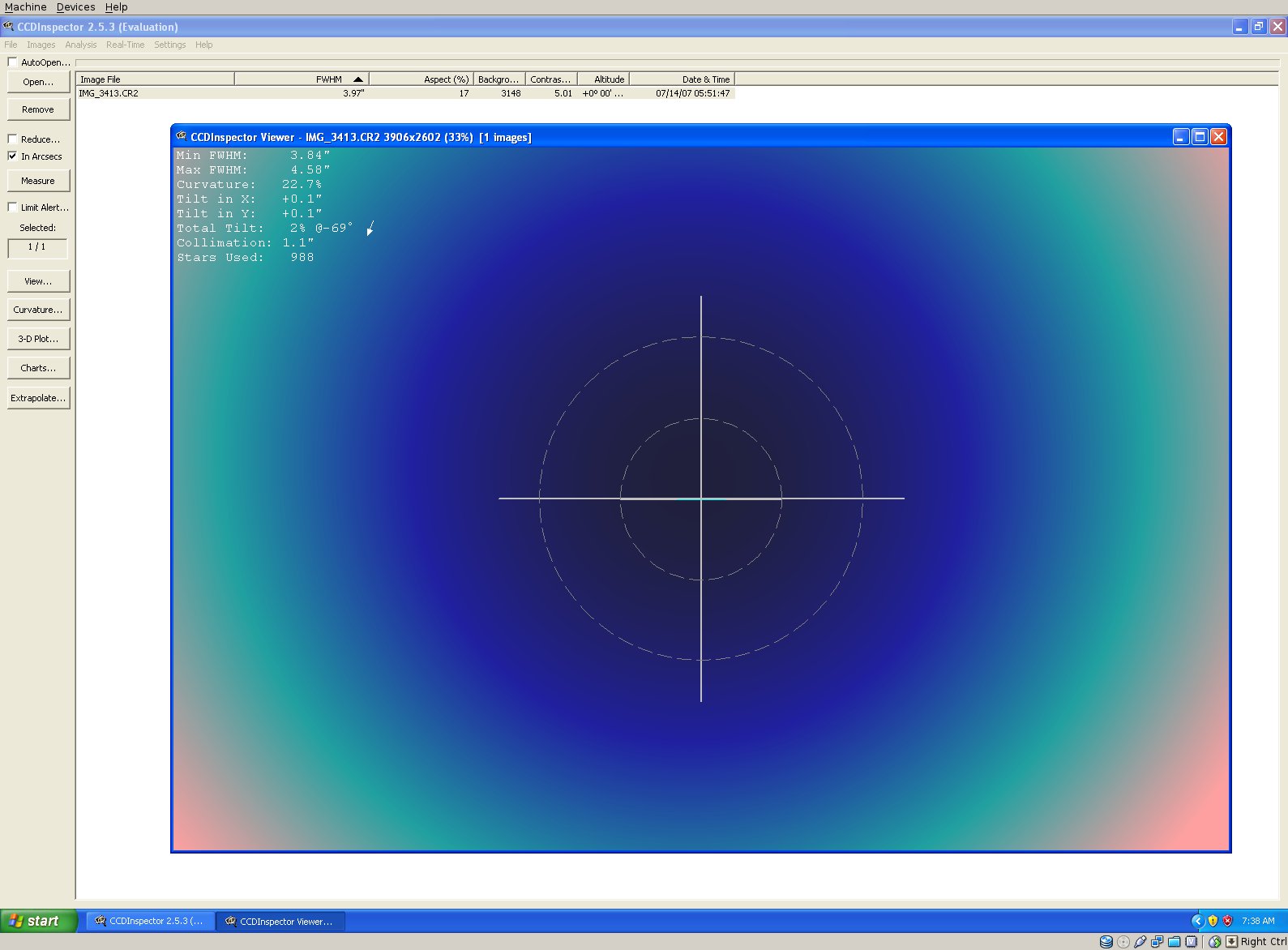Sort by the FWHM column header

[x=302, y=79]
